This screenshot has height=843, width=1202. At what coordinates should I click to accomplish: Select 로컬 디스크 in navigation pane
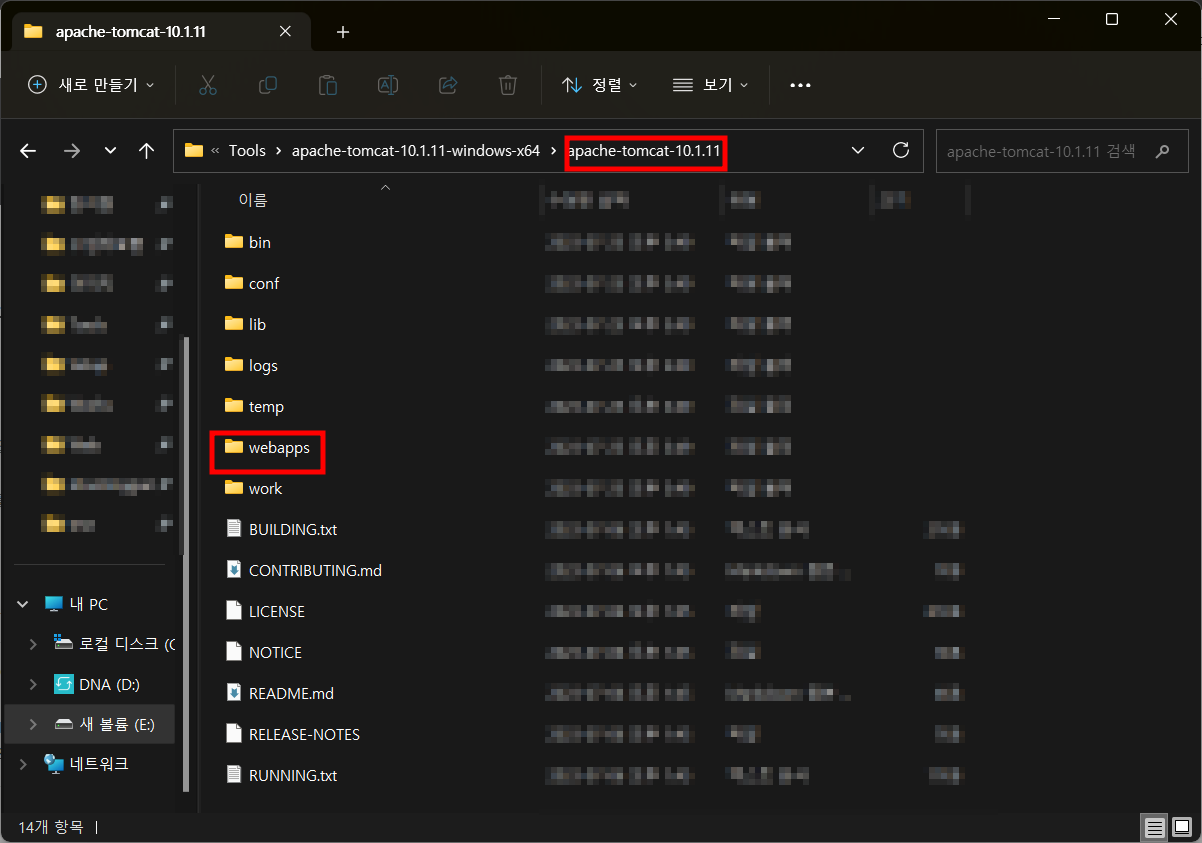pyautogui.click(x=114, y=644)
